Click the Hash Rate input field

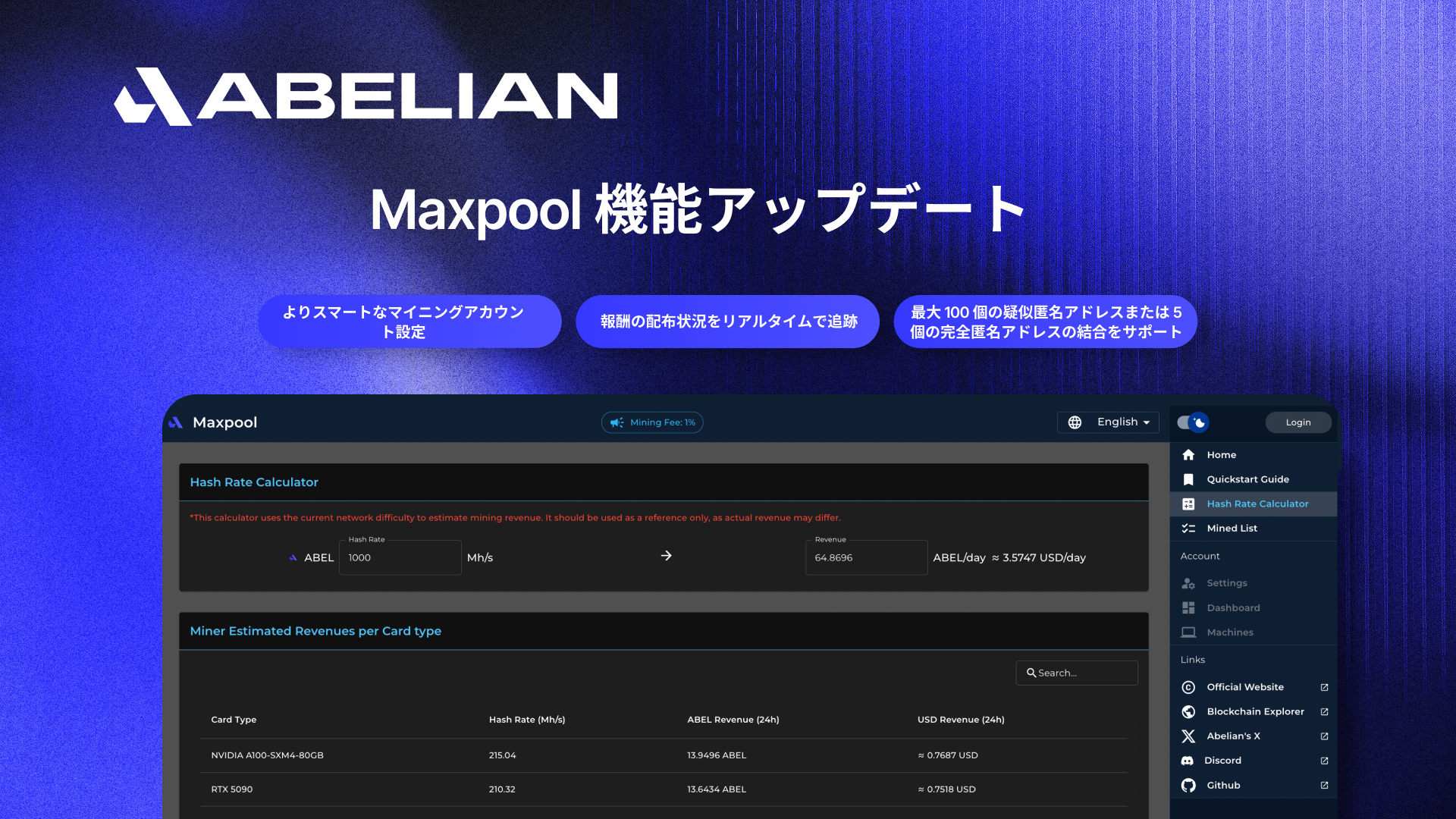400,557
